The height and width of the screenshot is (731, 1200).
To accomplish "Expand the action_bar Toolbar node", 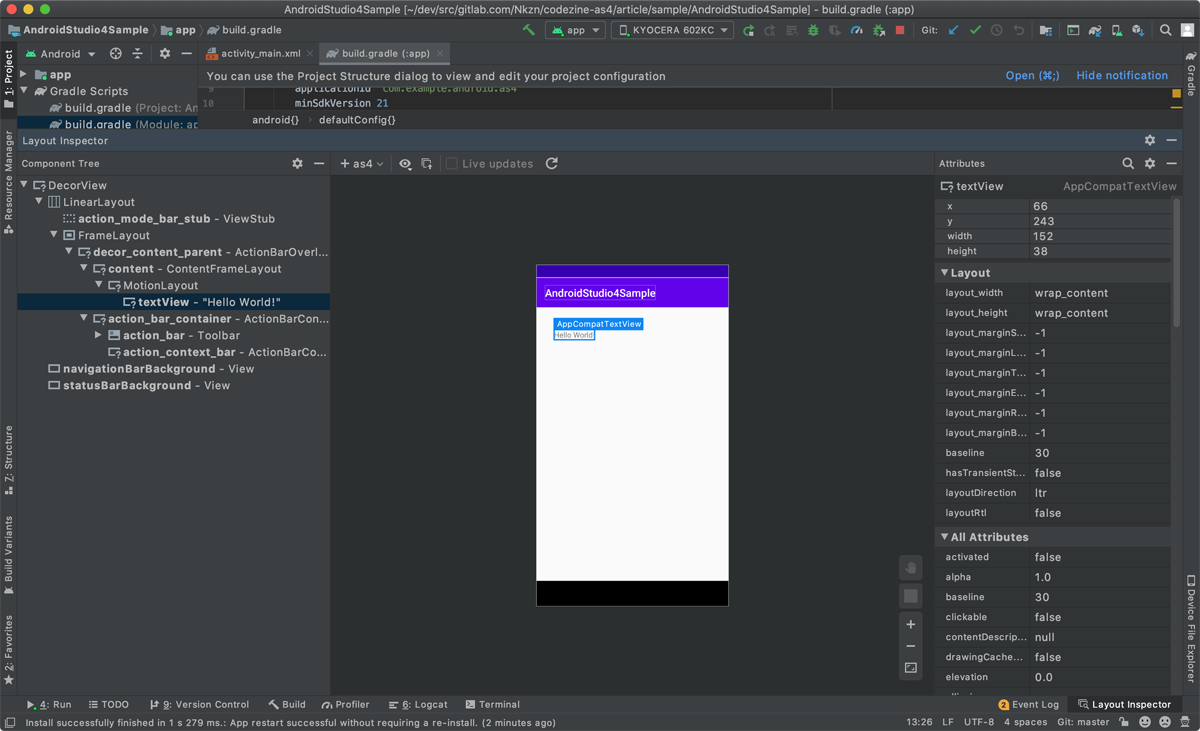I will coord(98,335).
